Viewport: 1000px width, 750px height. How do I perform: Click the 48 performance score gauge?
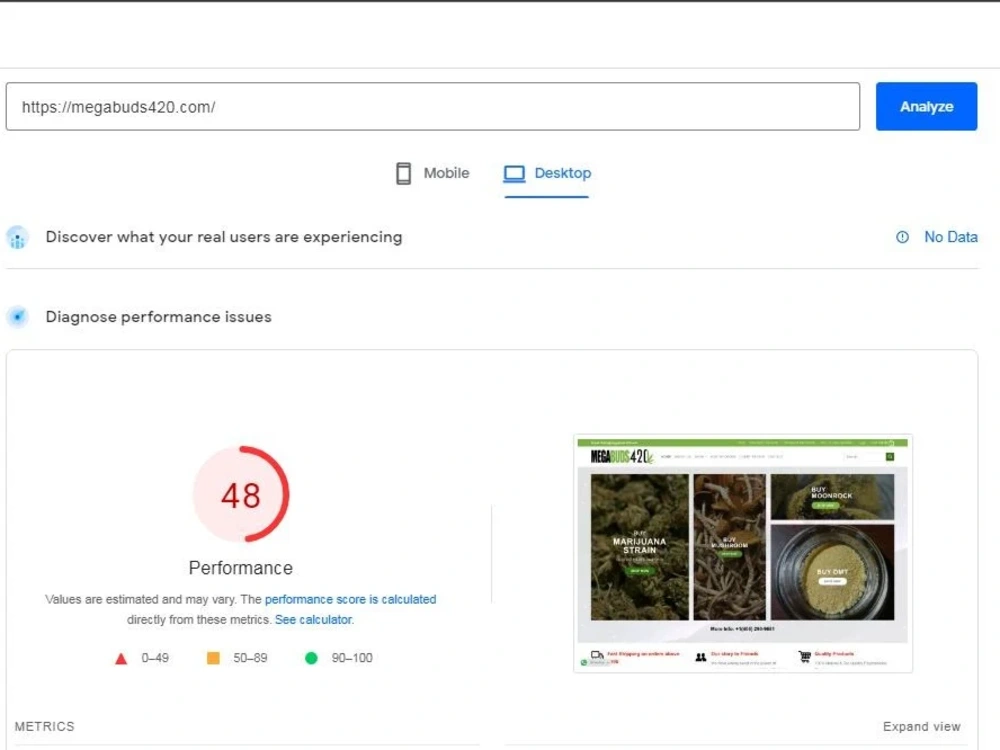(x=241, y=494)
